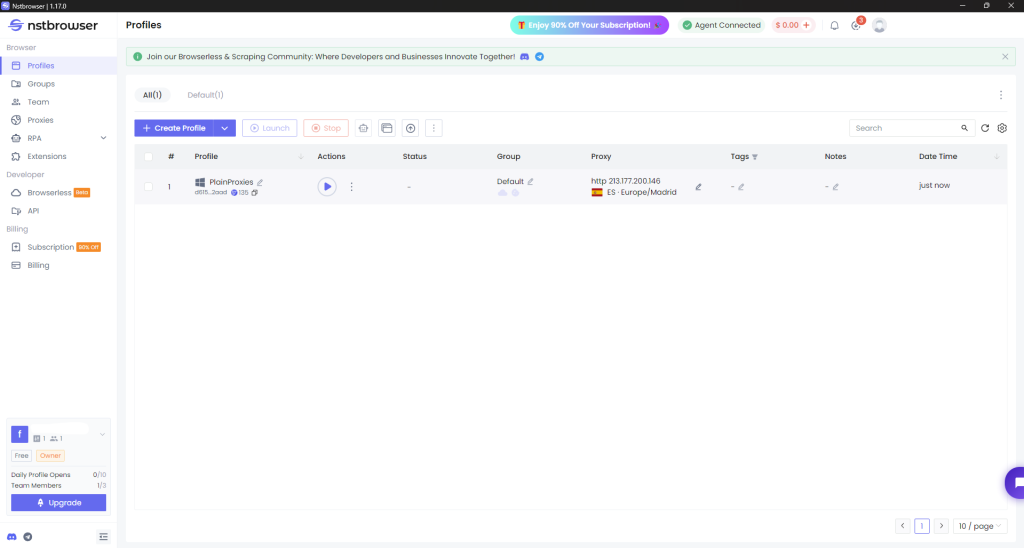Image resolution: width=1024 pixels, height=548 pixels.
Task: Open the chat support bubble
Action: pos(1015,483)
